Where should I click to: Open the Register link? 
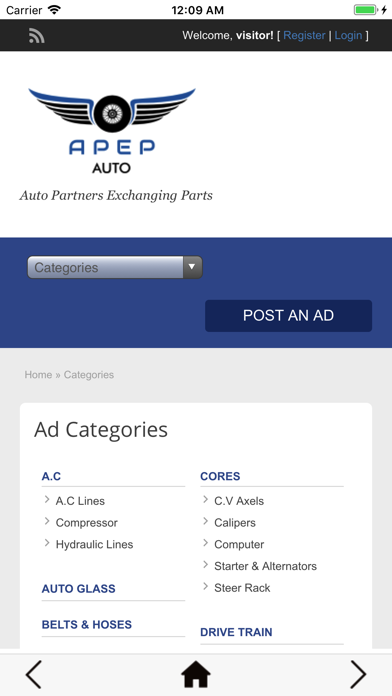[304, 36]
